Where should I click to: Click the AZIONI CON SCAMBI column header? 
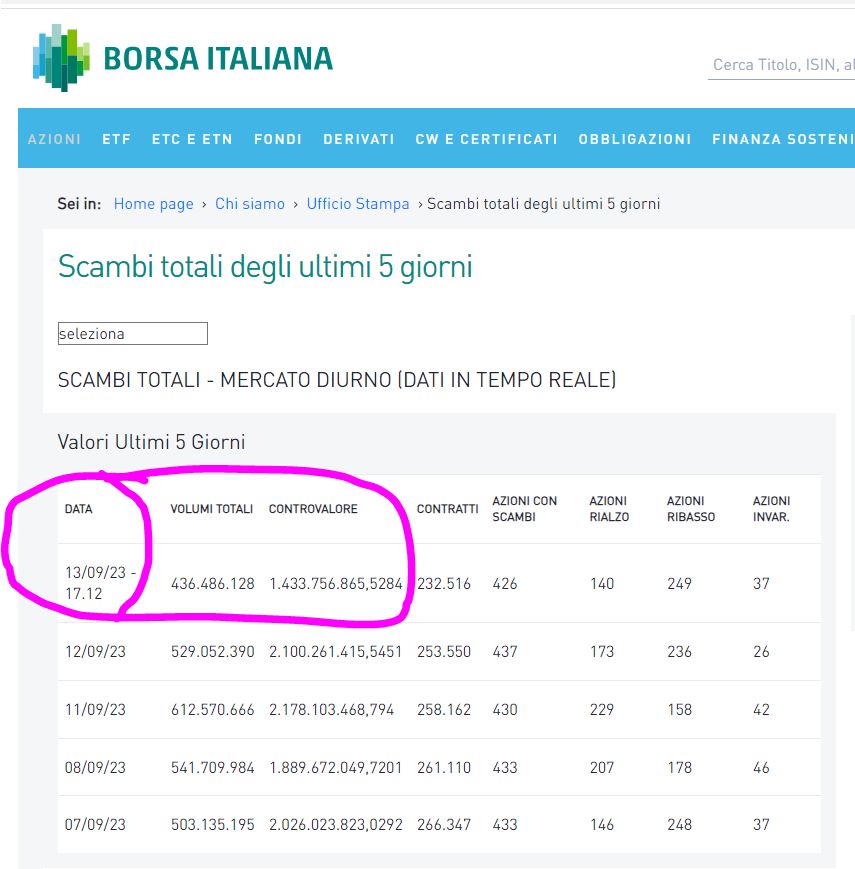[524, 509]
